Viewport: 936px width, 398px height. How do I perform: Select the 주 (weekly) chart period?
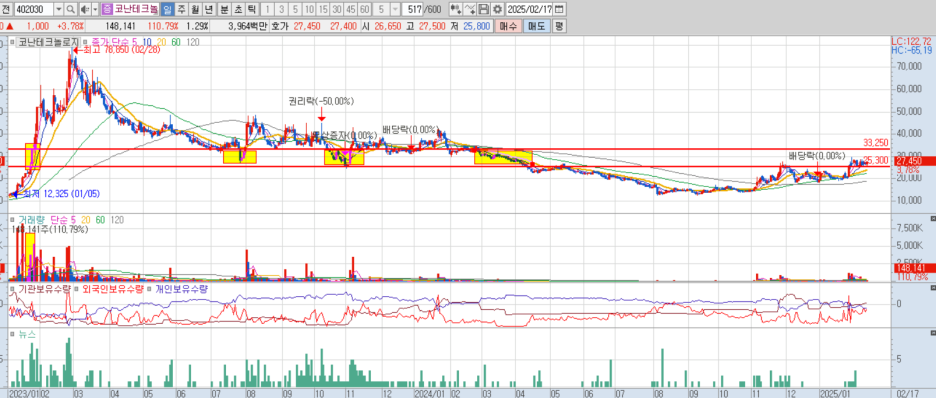pyautogui.click(x=181, y=9)
